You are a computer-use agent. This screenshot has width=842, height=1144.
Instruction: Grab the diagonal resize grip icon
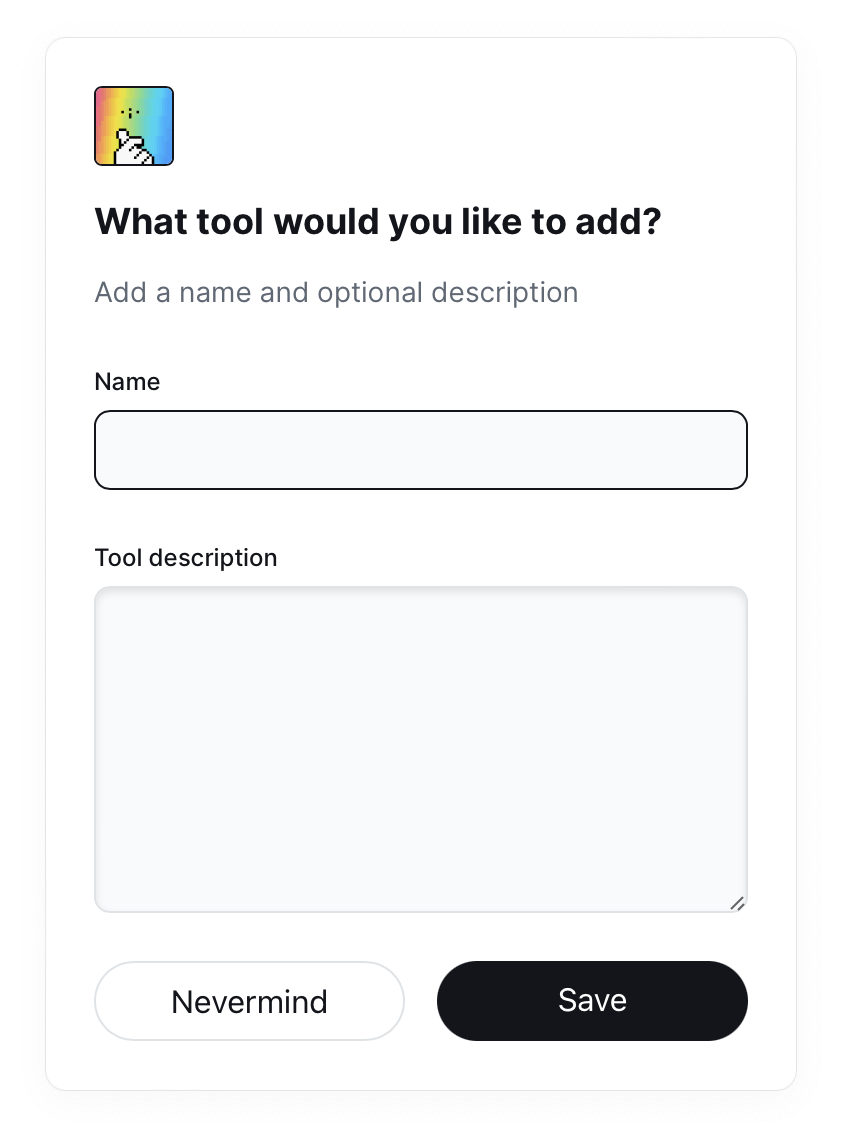click(737, 903)
